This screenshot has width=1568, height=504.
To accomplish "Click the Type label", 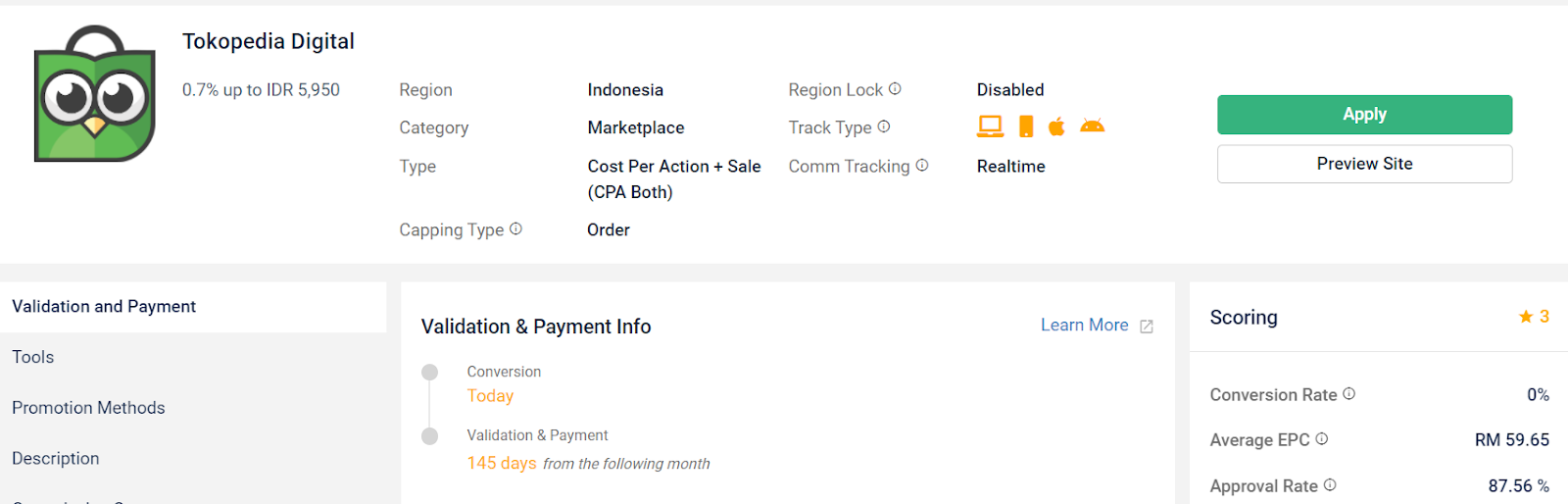I will coord(417,167).
